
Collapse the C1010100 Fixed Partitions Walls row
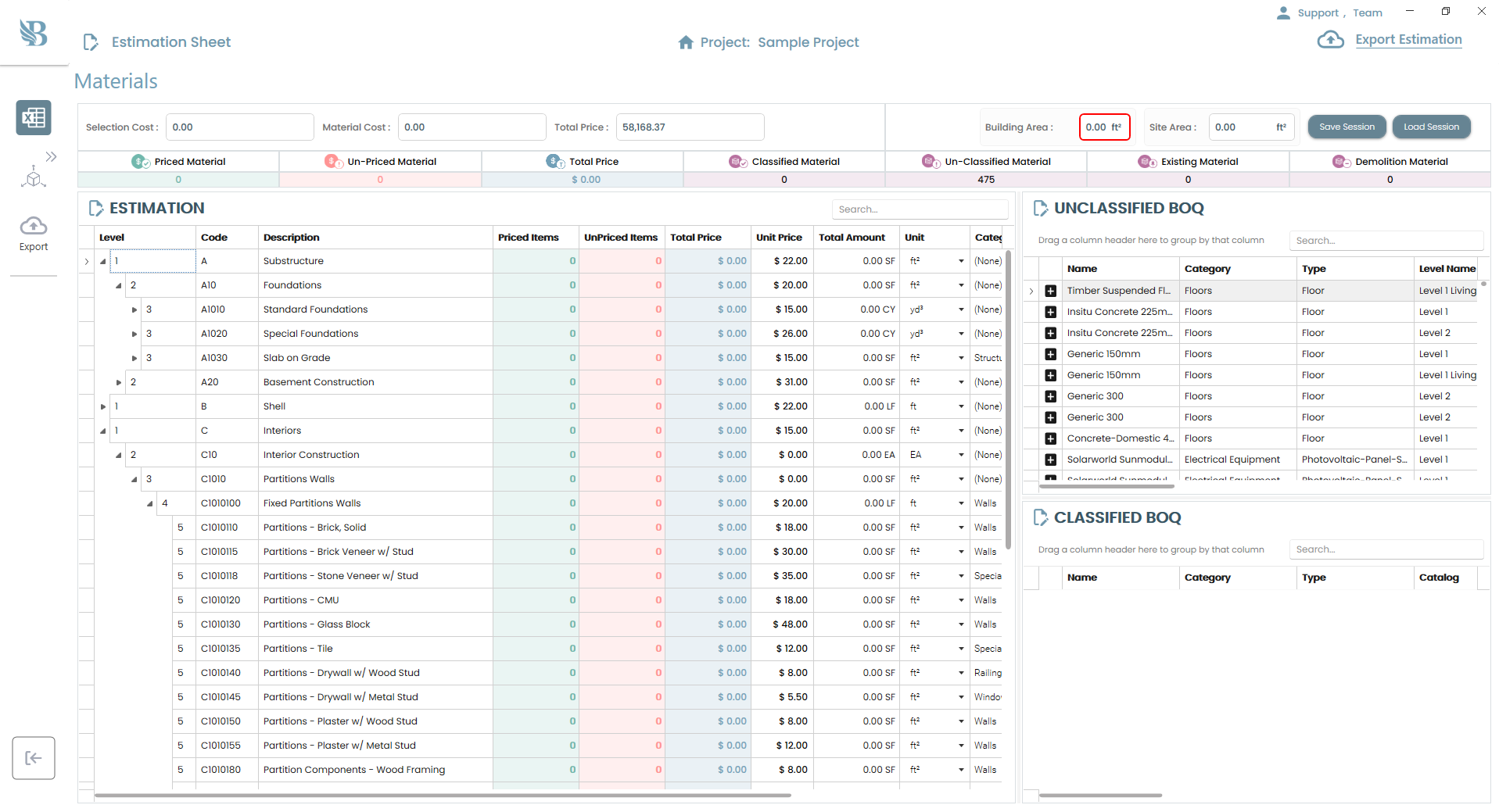point(150,504)
